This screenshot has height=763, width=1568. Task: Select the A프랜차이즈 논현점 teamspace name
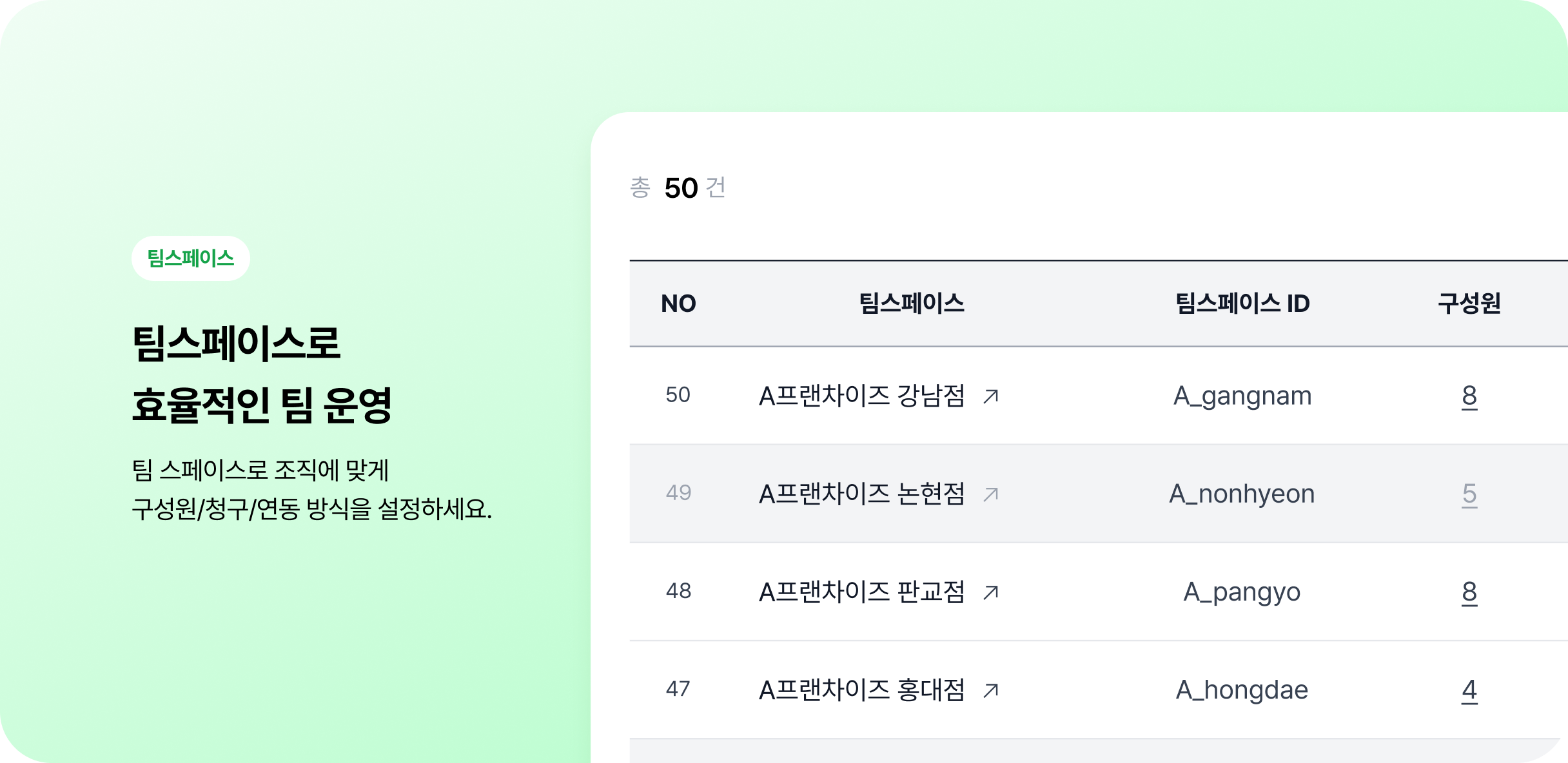(862, 494)
